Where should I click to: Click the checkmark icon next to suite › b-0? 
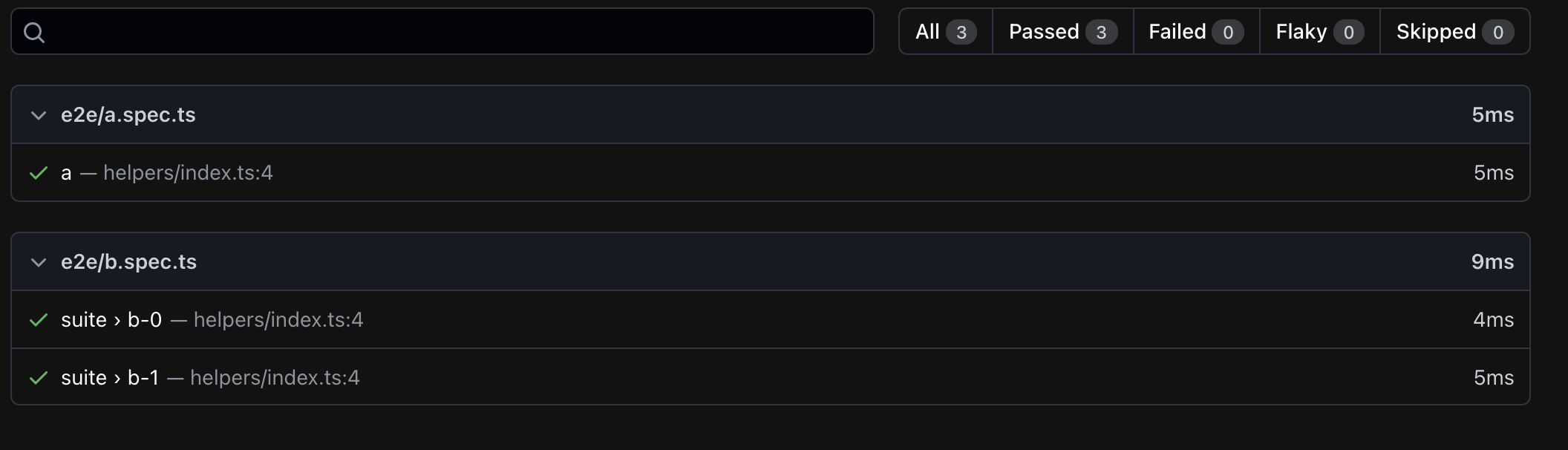click(x=40, y=319)
